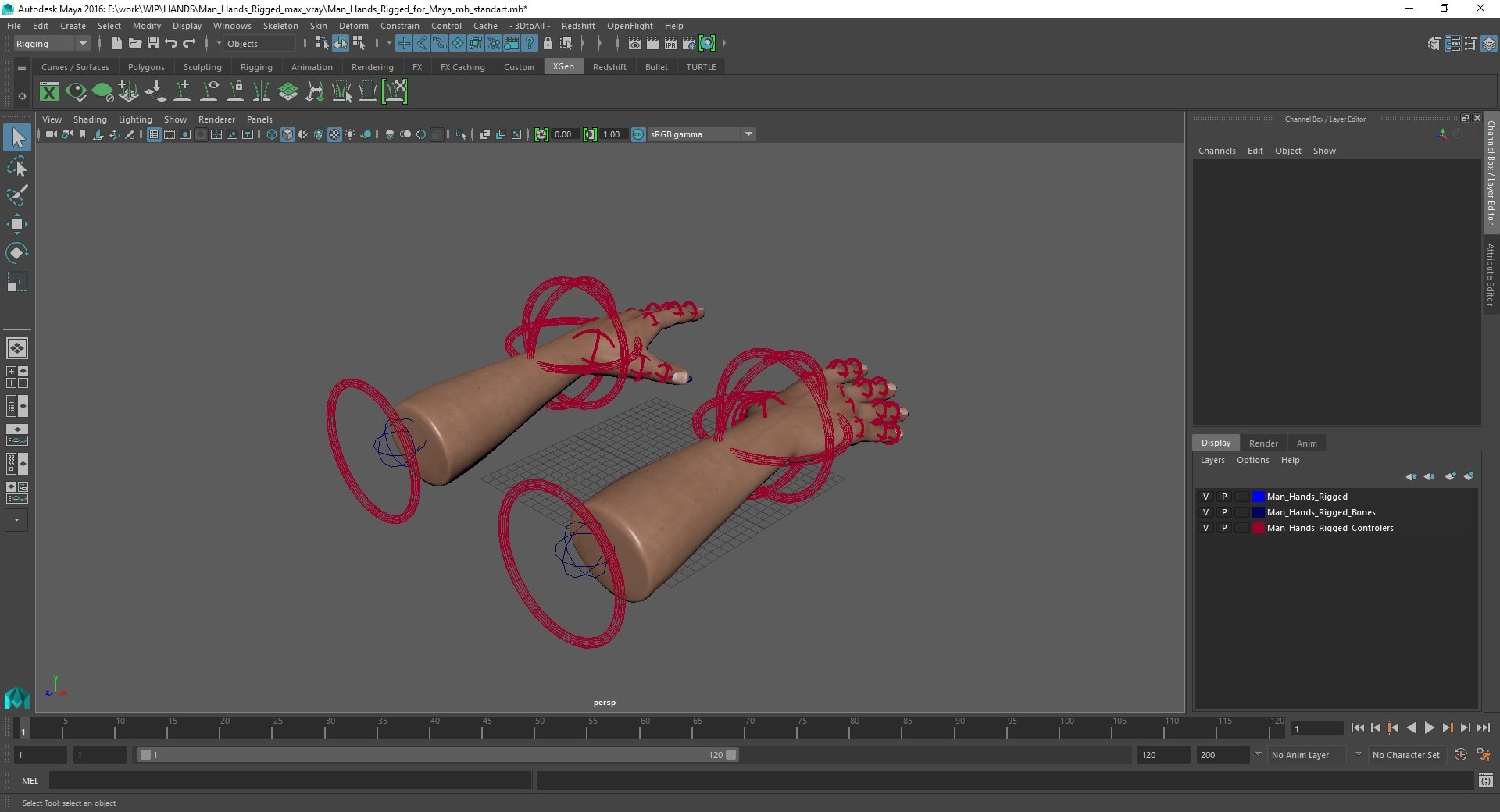Open the XGen window shelf icon

pyautogui.click(x=49, y=92)
